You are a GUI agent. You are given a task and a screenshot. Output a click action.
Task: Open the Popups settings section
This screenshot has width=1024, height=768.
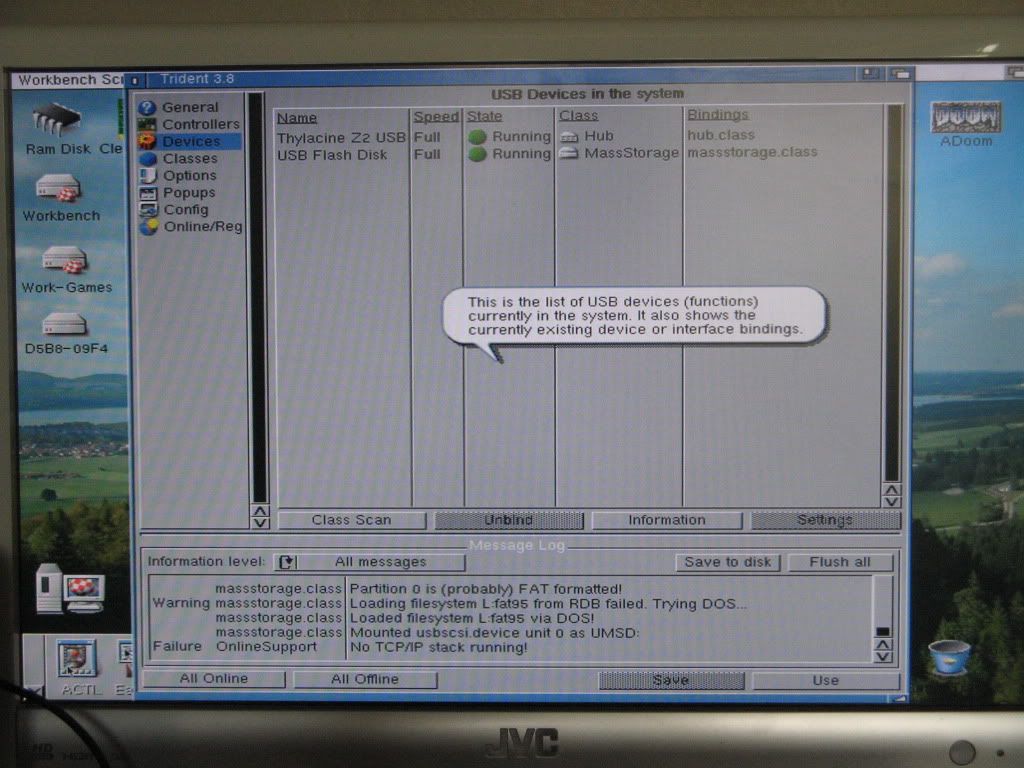coord(189,192)
